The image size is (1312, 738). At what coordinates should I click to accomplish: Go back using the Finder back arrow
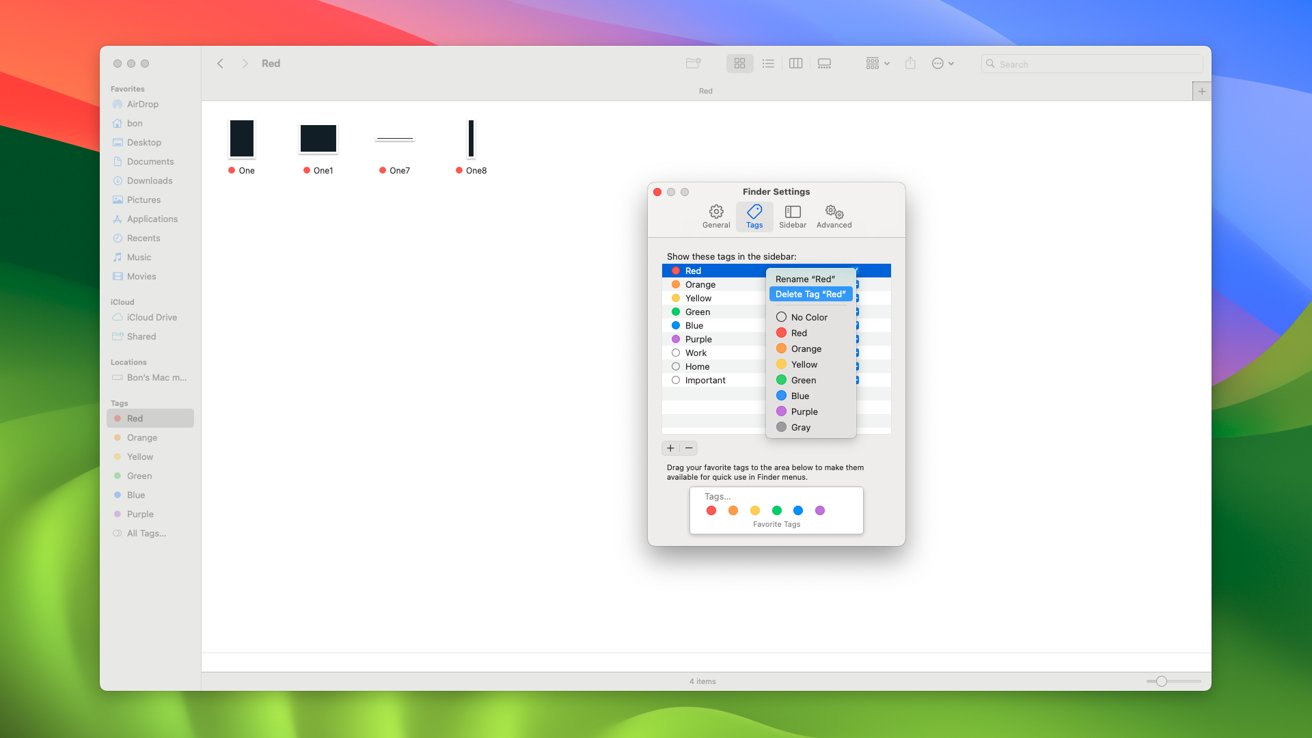[220, 64]
